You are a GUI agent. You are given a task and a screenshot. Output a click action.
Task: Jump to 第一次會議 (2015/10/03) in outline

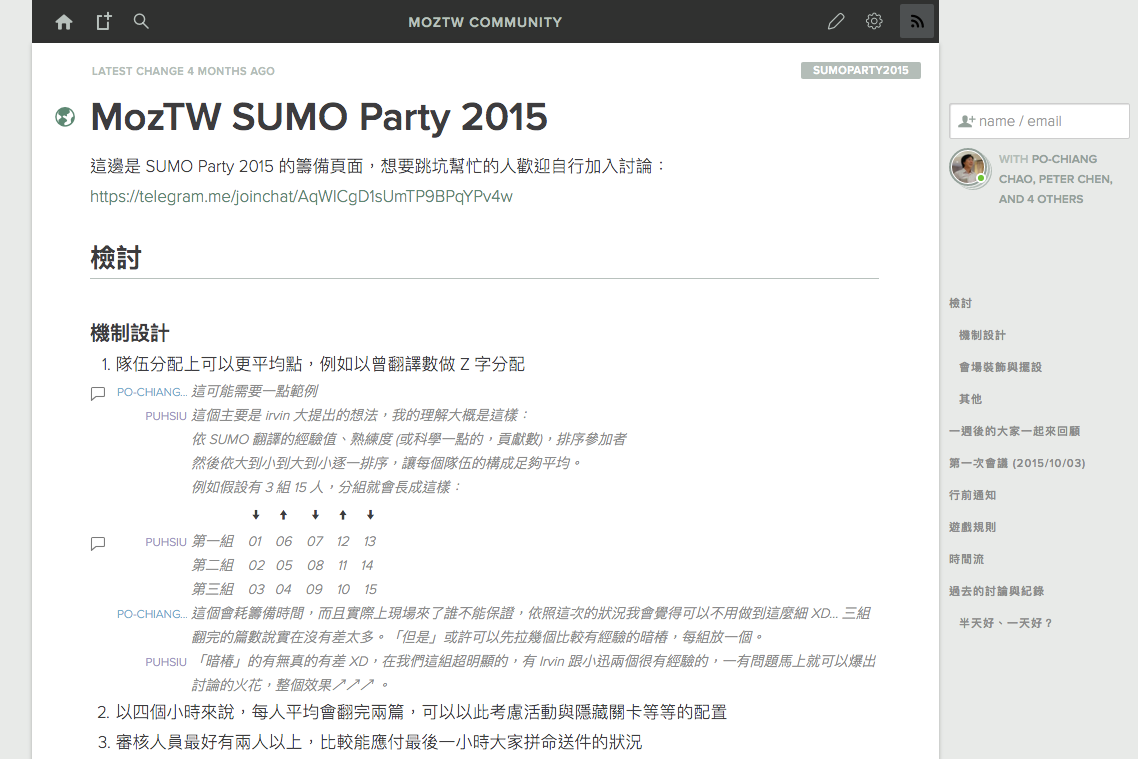point(1017,463)
